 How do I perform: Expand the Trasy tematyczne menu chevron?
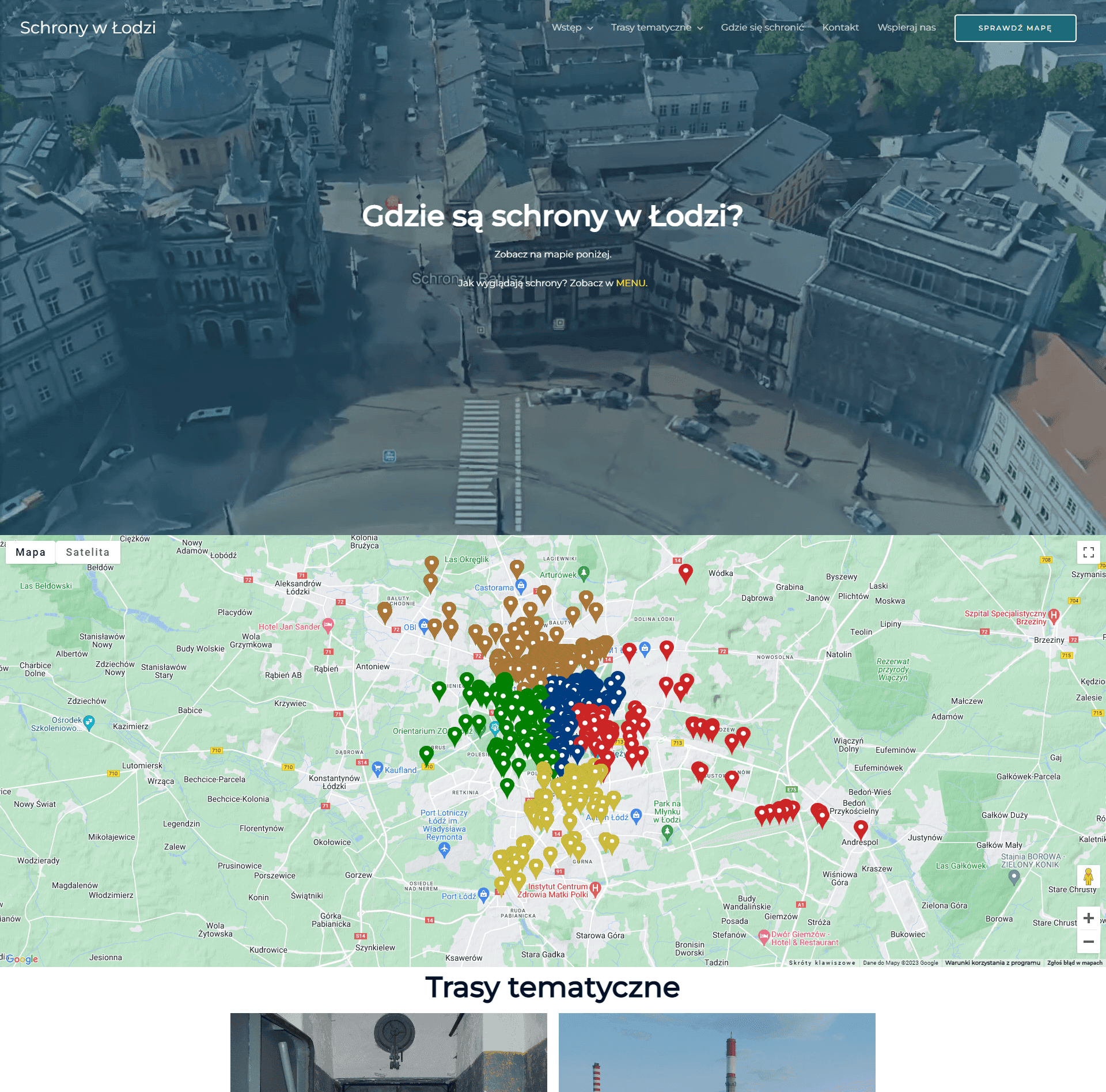pos(700,28)
